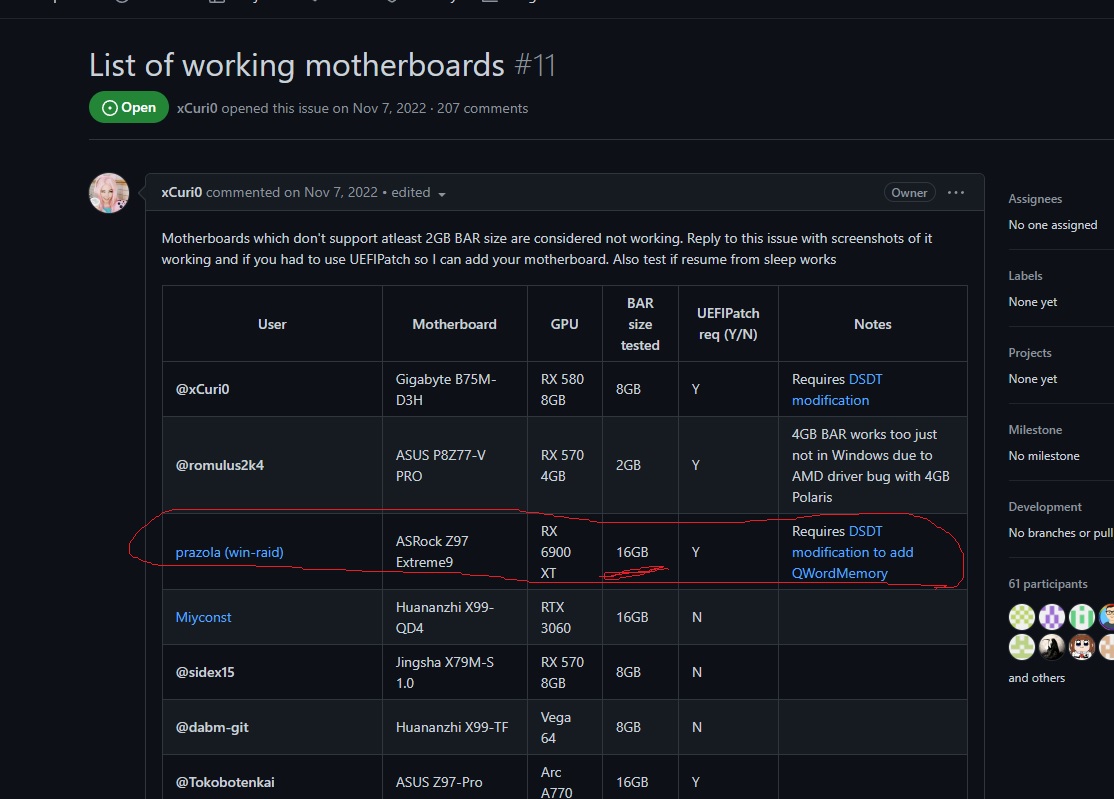This screenshot has width=1114, height=799.
Task: Click the Owner badge on the comment
Action: coord(909,192)
